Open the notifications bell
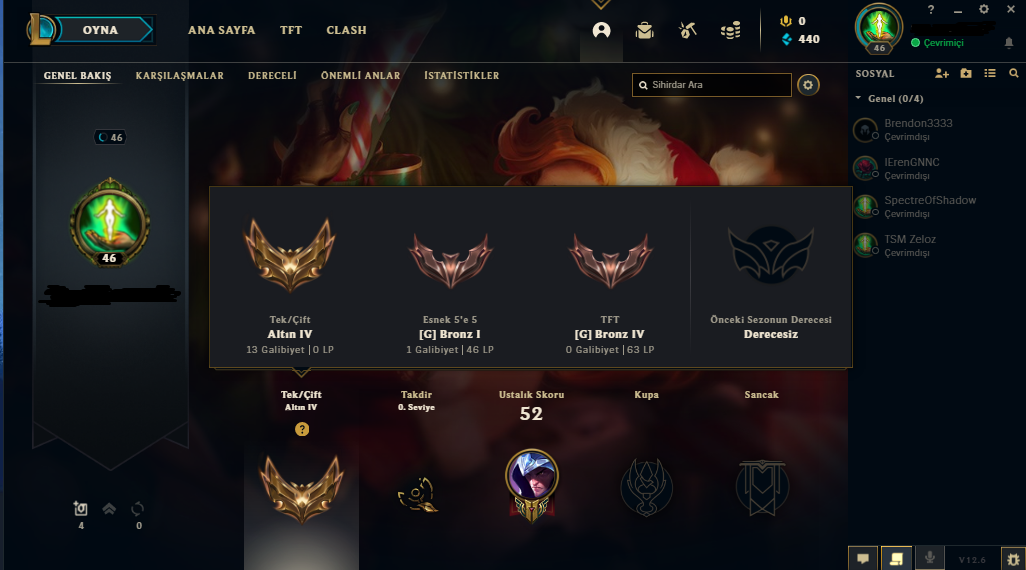Viewport: 1026px width, 570px height. (x=1008, y=43)
